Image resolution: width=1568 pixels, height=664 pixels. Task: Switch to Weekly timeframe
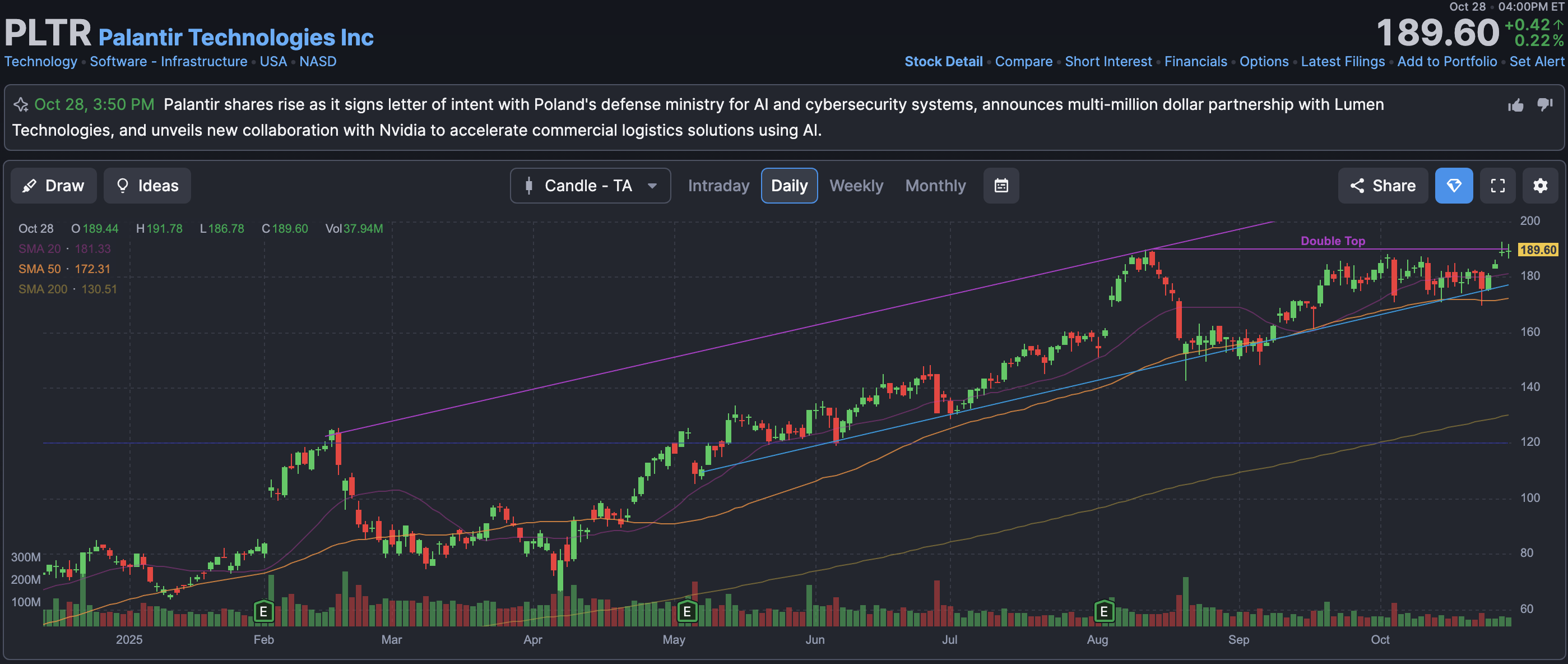[856, 186]
